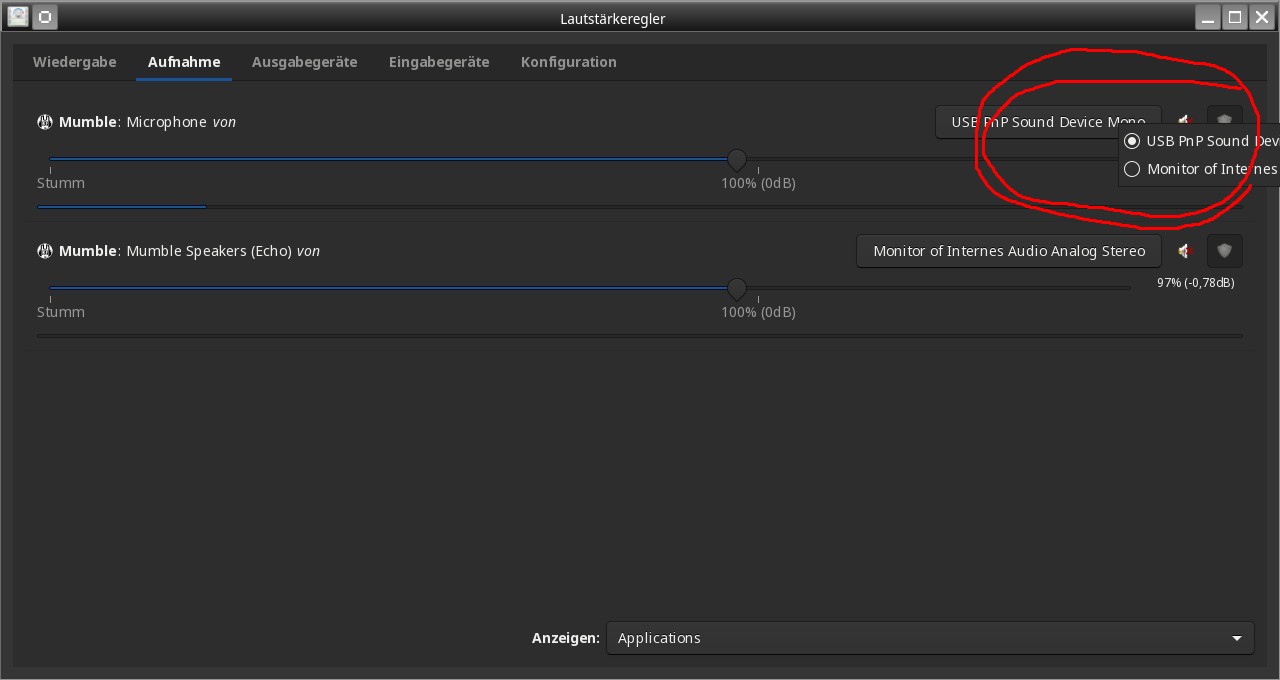Click the Anzeigen label

click(x=565, y=638)
